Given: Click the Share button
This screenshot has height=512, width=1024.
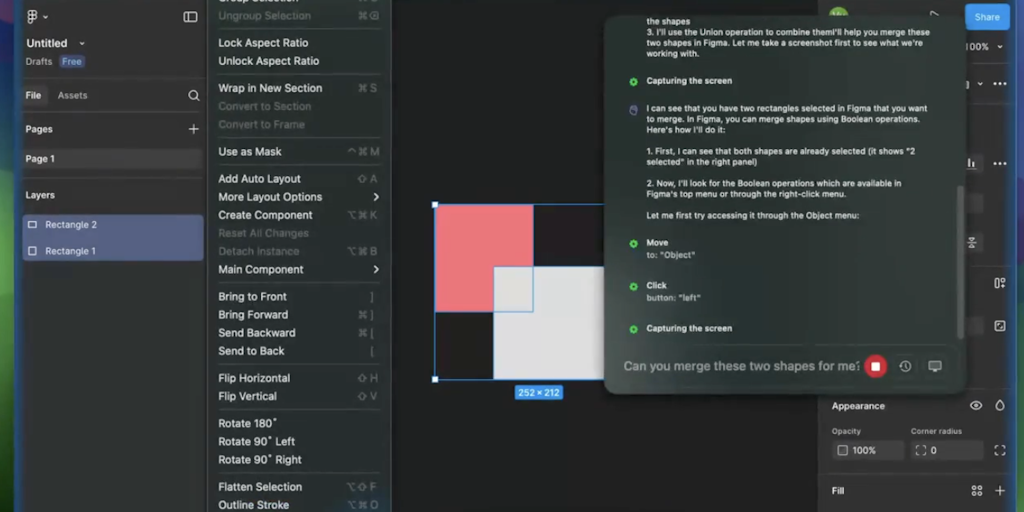Looking at the screenshot, I should coord(987,17).
